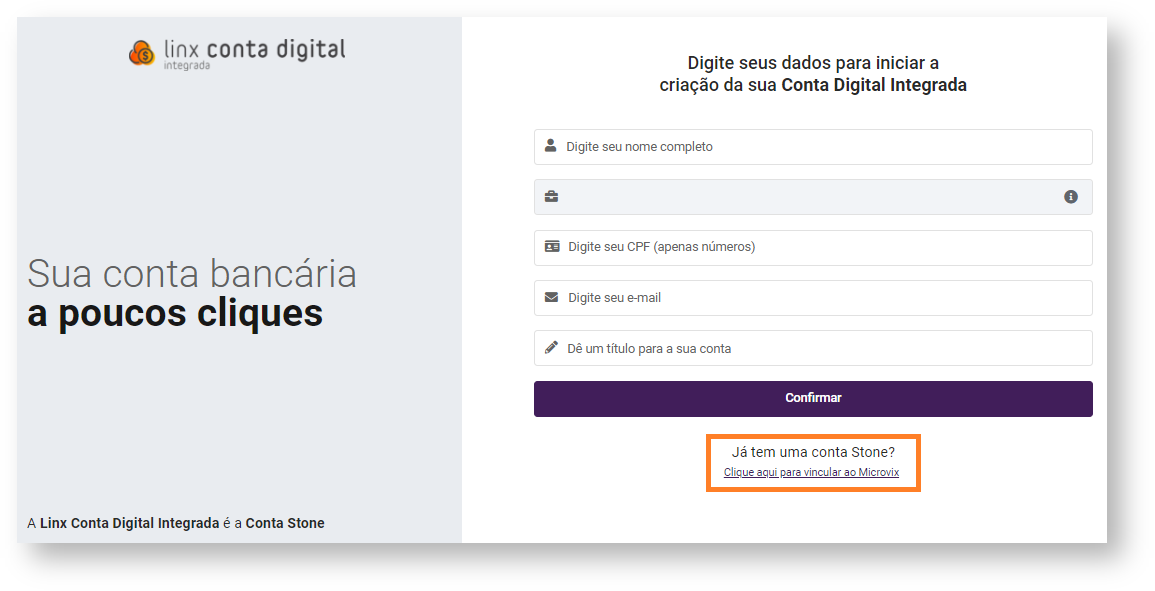Focus the 'Digite seu CPF' input field
Screen dimensions: 1155x591
click(820, 247)
